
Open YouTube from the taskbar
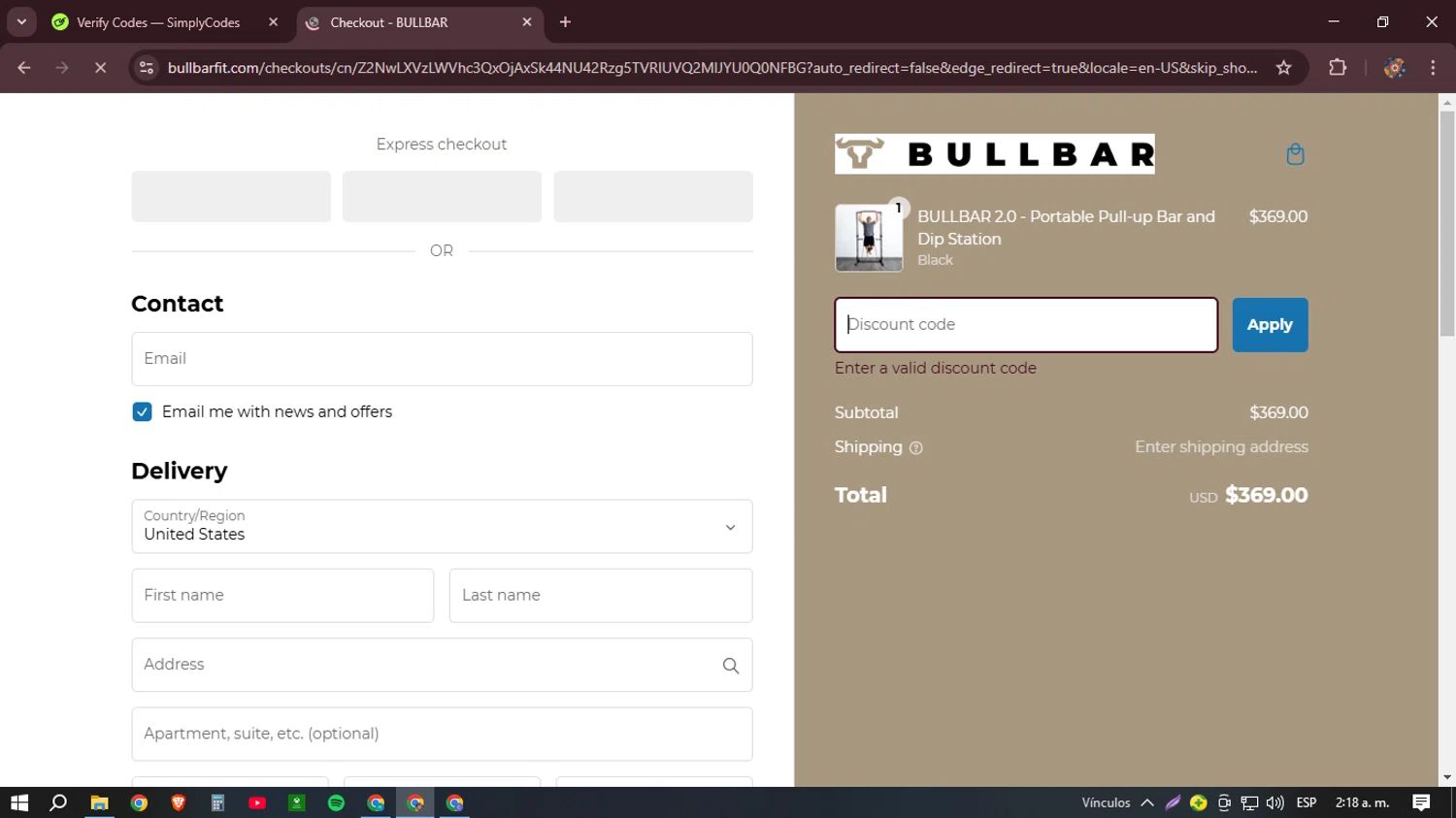257,802
